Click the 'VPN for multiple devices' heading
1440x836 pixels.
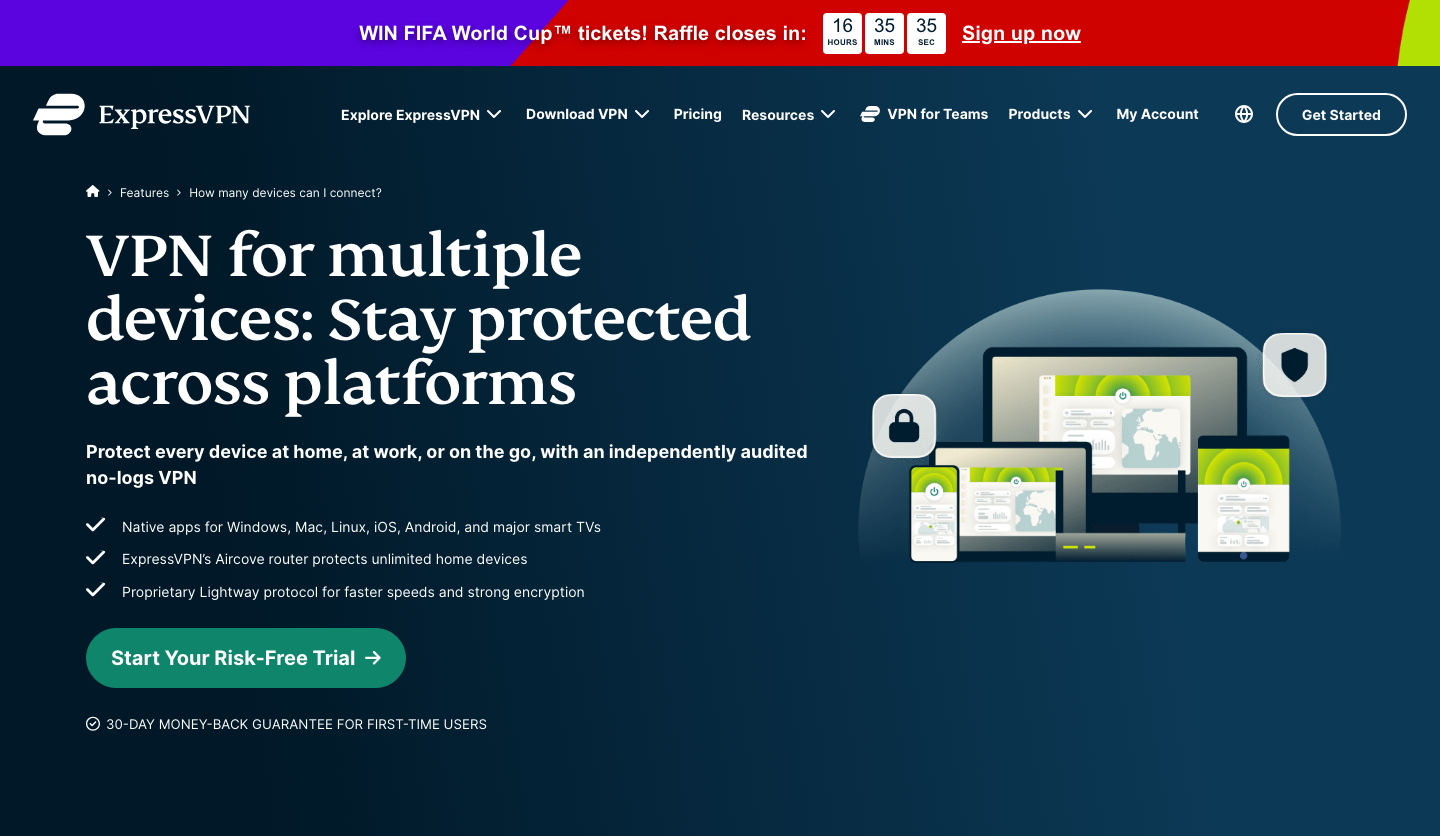tap(418, 320)
